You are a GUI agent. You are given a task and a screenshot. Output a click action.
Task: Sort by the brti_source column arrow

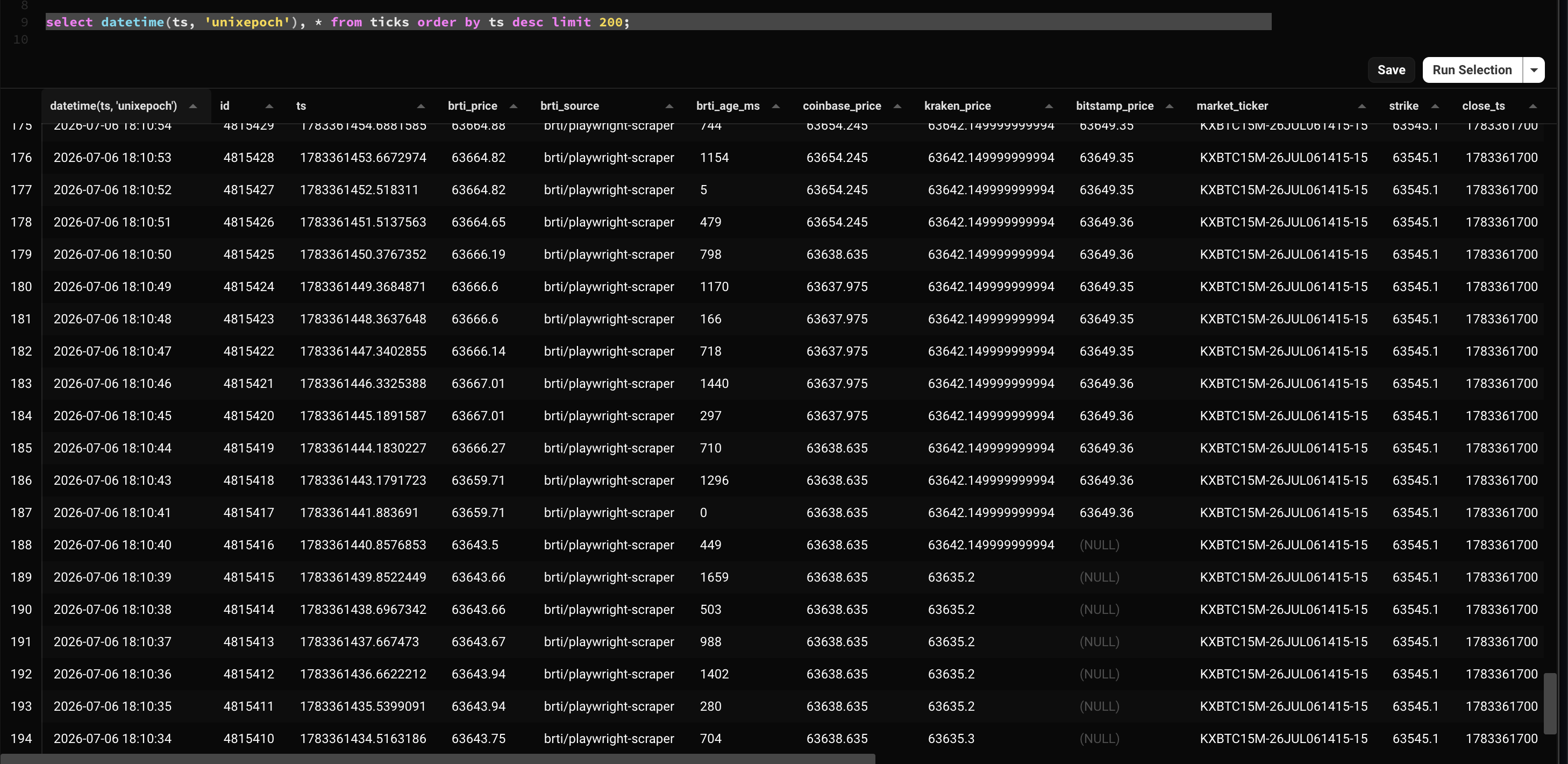pyautogui.click(x=669, y=106)
